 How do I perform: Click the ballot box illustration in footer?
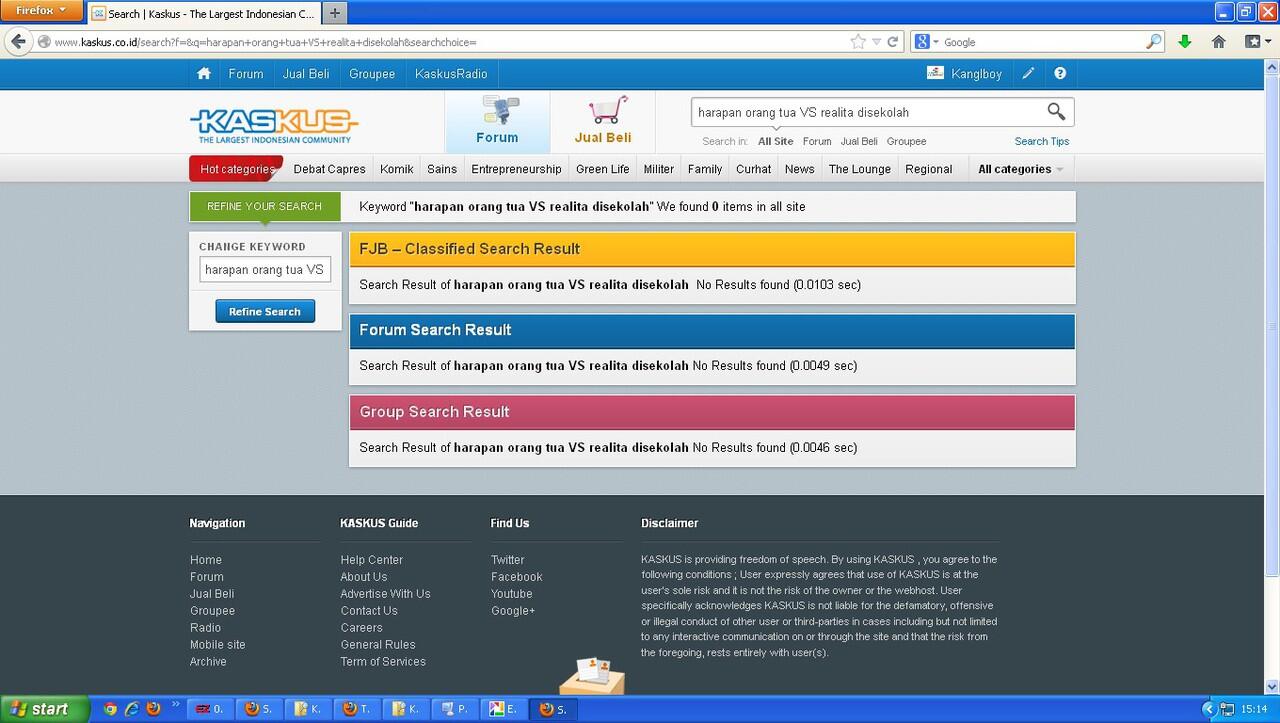[593, 676]
